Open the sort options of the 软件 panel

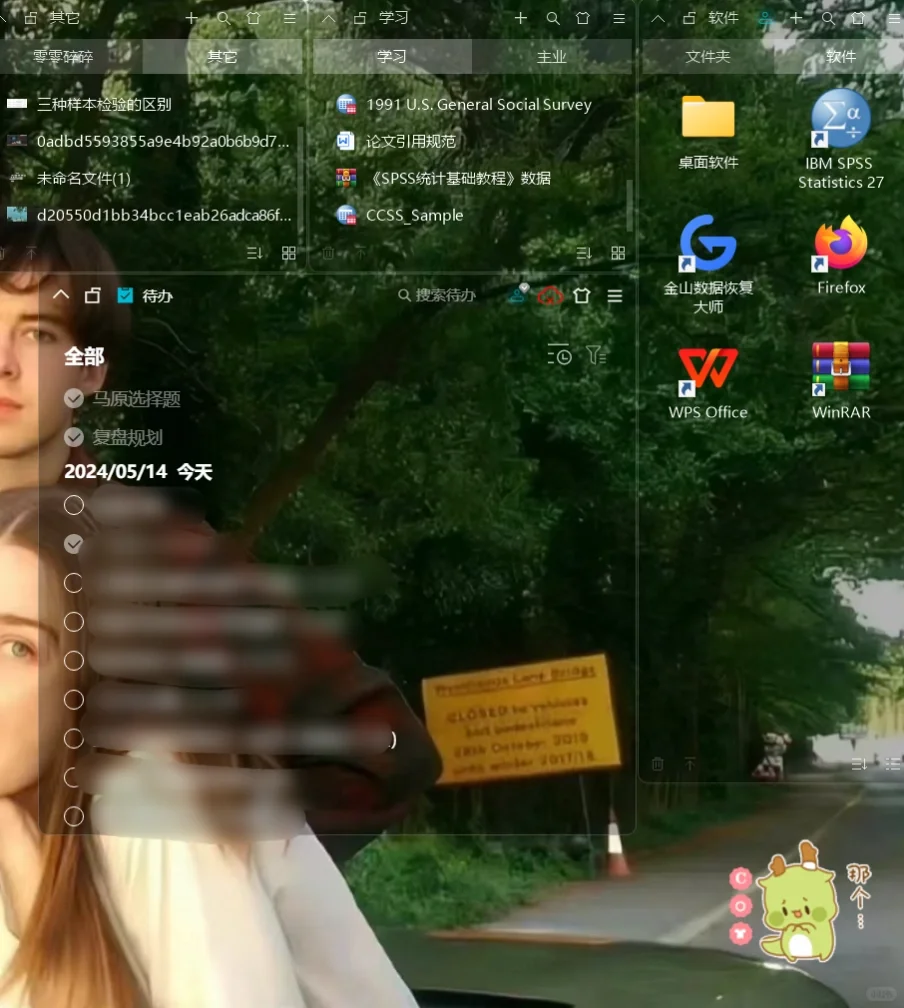click(859, 764)
